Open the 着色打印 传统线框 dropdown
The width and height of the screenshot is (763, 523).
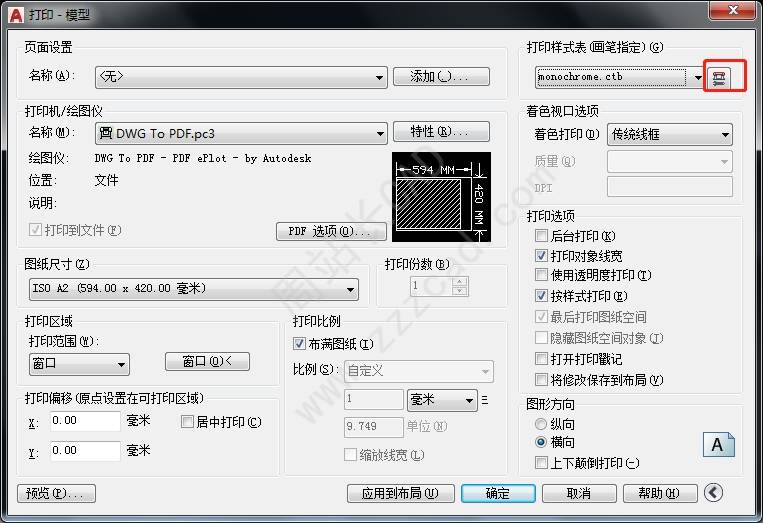[x=670, y=134]
